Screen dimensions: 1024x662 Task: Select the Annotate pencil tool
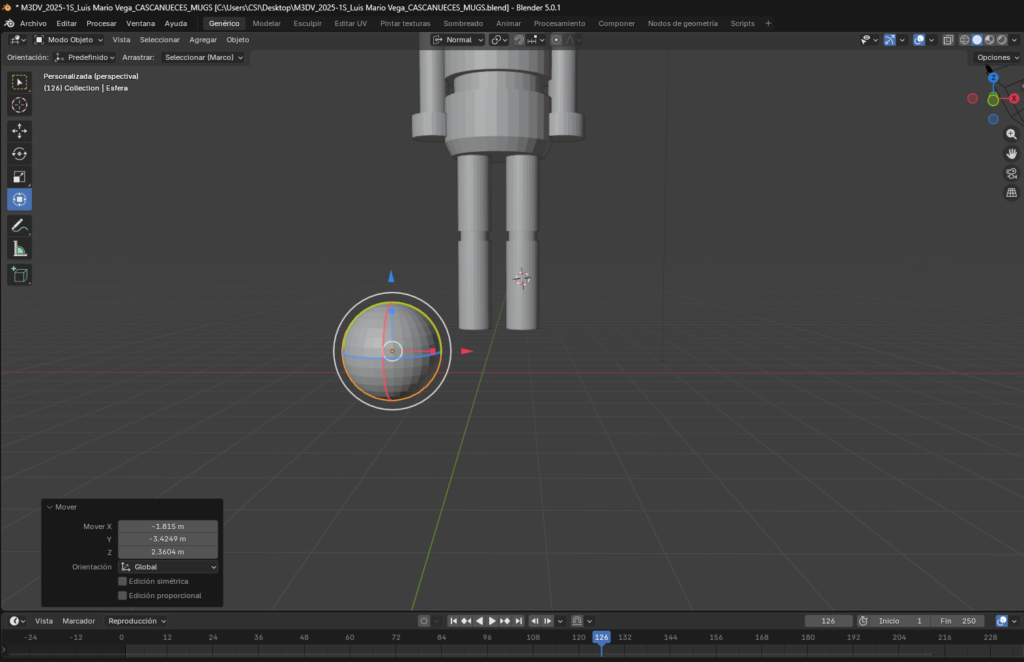[19, 225]
